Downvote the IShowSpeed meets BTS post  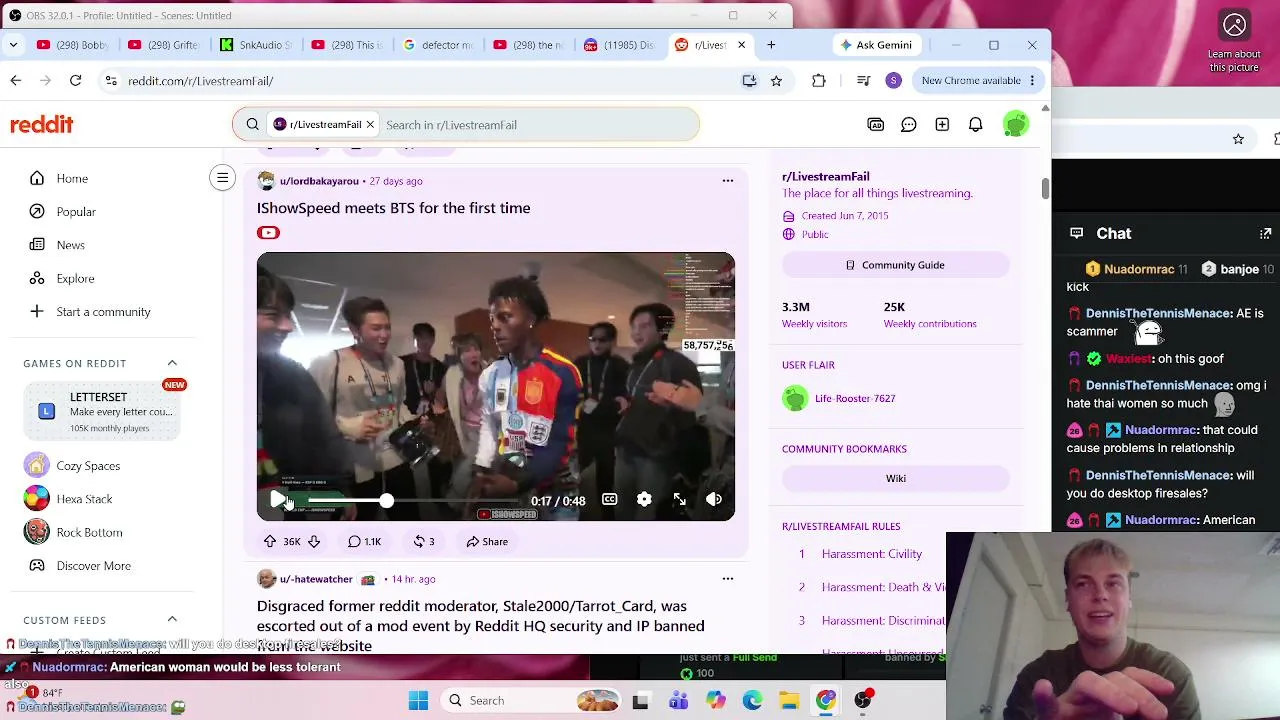coord(314,541)
